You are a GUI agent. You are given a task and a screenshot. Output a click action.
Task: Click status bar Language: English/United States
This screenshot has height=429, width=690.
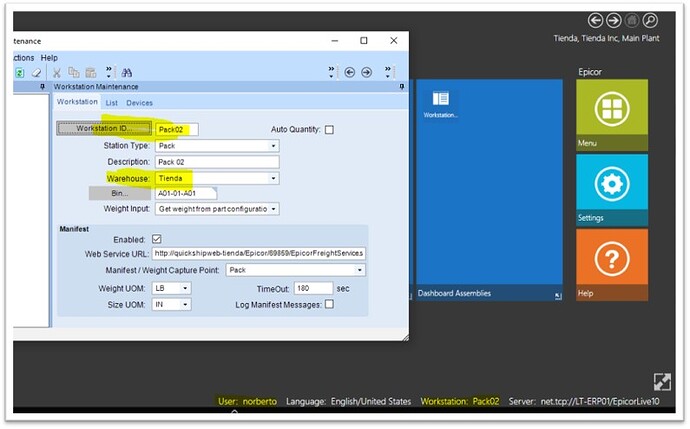click(349, 401)
